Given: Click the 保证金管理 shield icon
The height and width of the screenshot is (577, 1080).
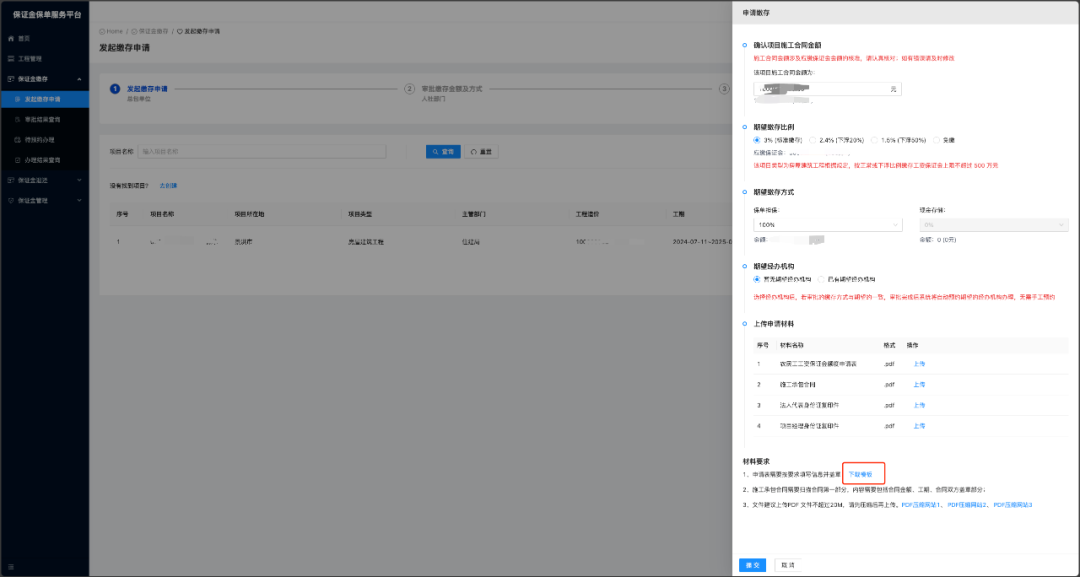Looking at the screenshot, I should coord(10,200).
